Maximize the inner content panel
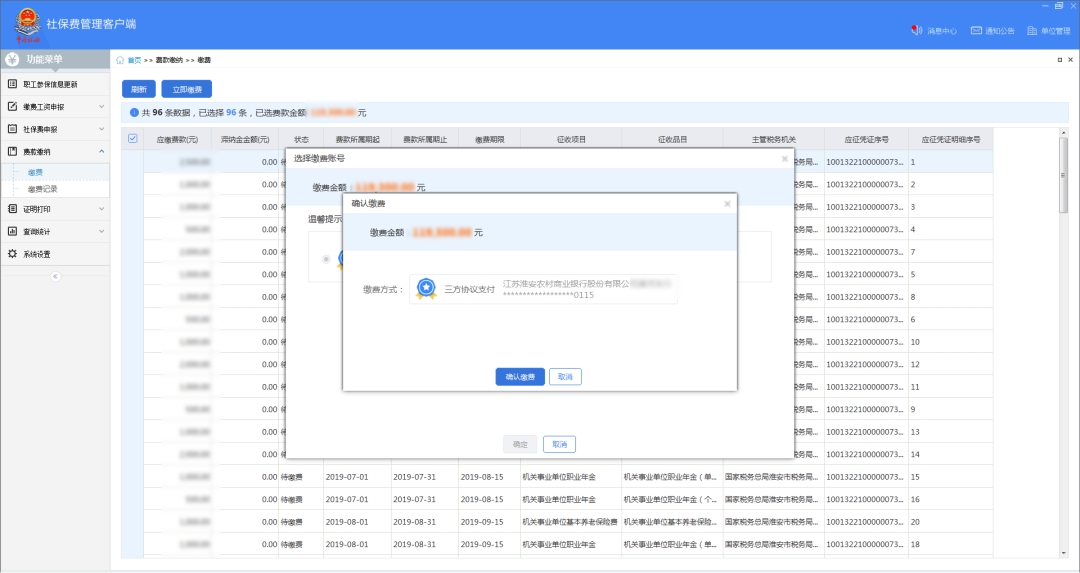This screenshot has width=1080, height=573. coord(1058,60)
